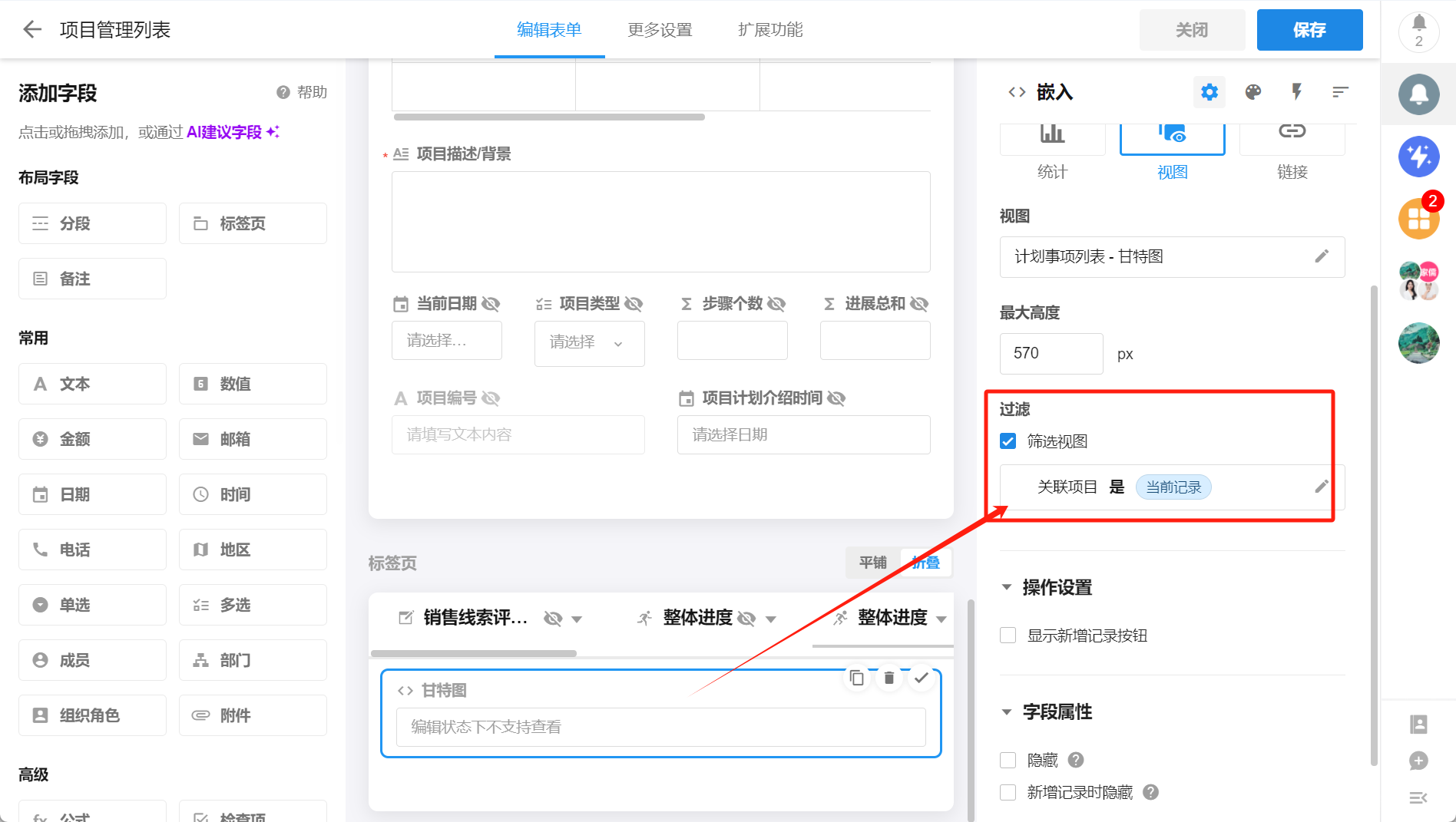Click the copy icon on 甘特图 field
The width and height of the screenshot is (1456, 822).
[857, 678]
